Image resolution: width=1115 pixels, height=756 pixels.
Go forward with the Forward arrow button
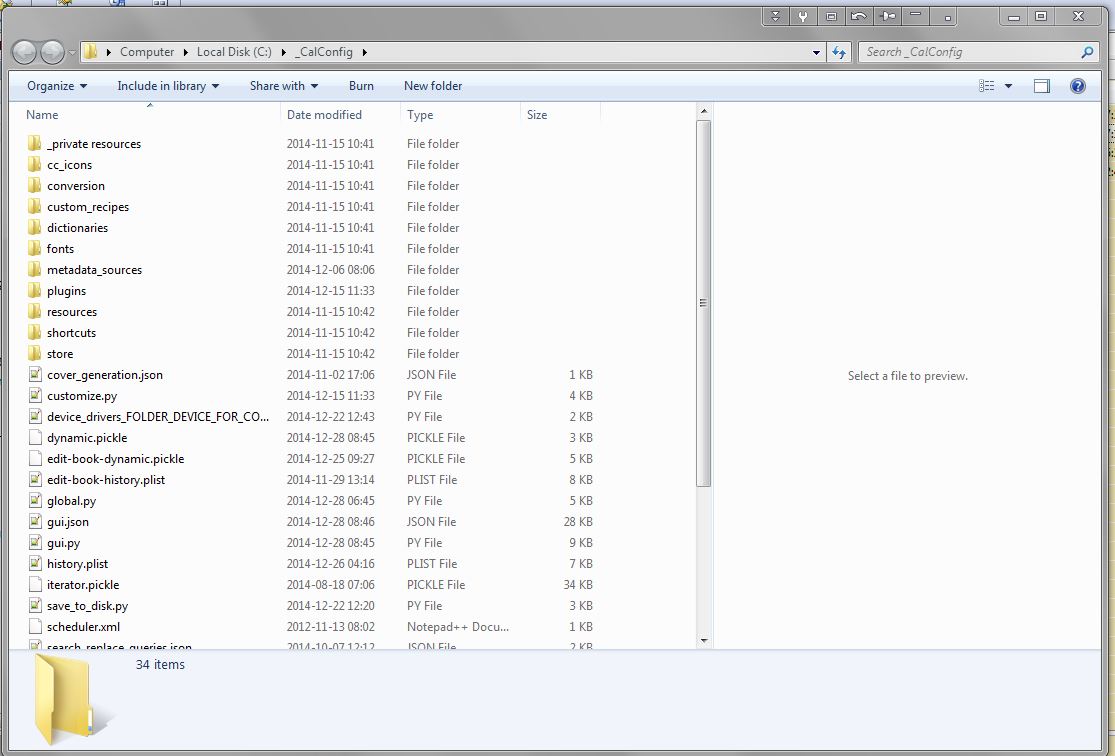click(x=52, y=52)
